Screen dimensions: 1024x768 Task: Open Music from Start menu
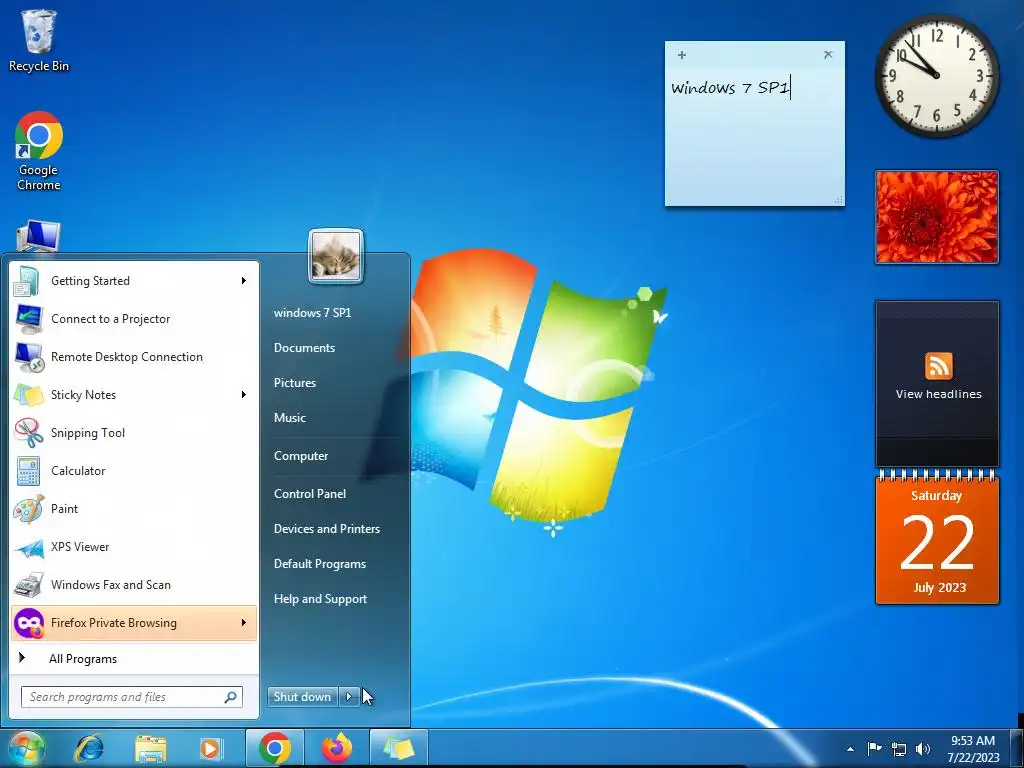[290, 418]
